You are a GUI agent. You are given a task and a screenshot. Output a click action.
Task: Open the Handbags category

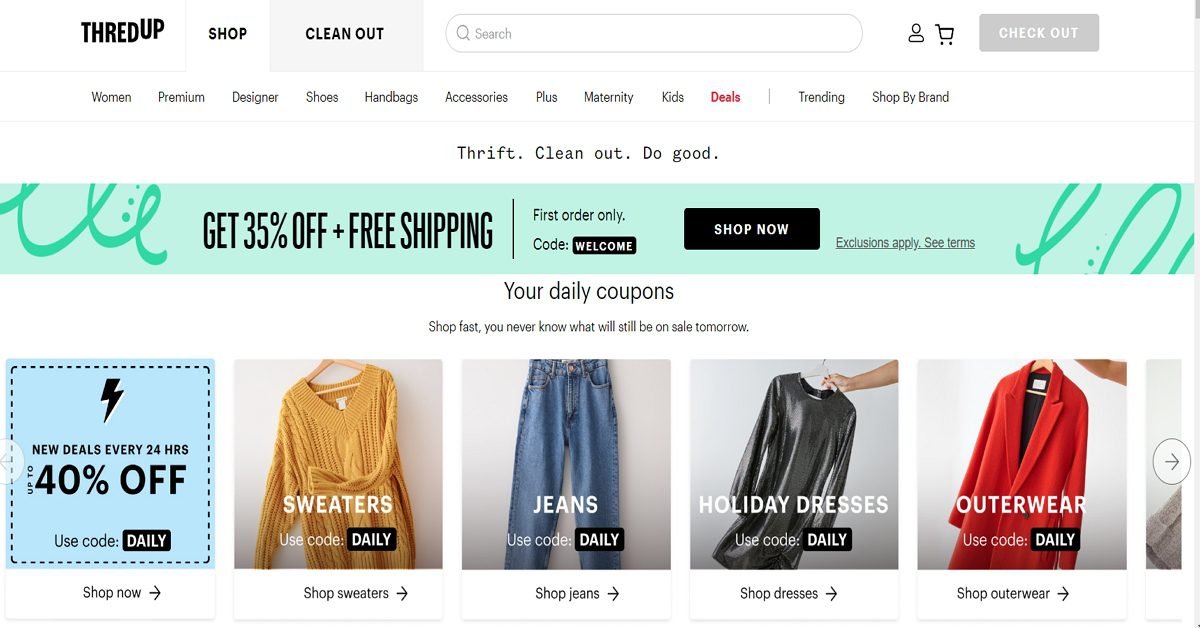click(x=391, y=97)
